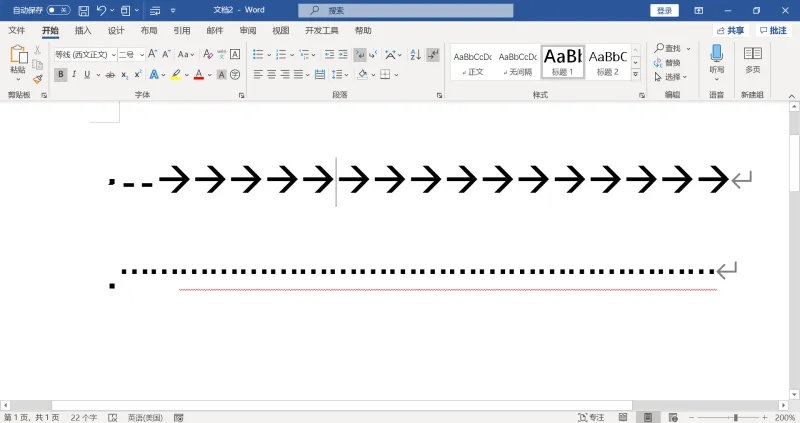Justify the paragraph text
The width and height of the screenshot is (800, 423).
coord(298,74)
